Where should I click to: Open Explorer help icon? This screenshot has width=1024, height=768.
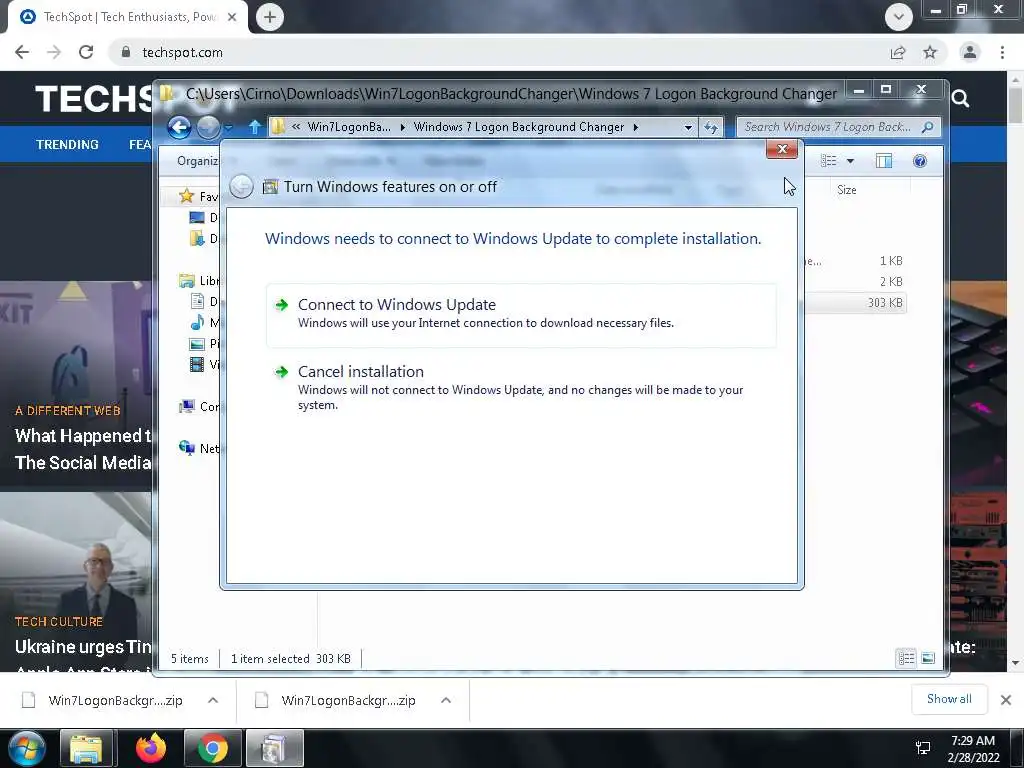tap(920, 161)
